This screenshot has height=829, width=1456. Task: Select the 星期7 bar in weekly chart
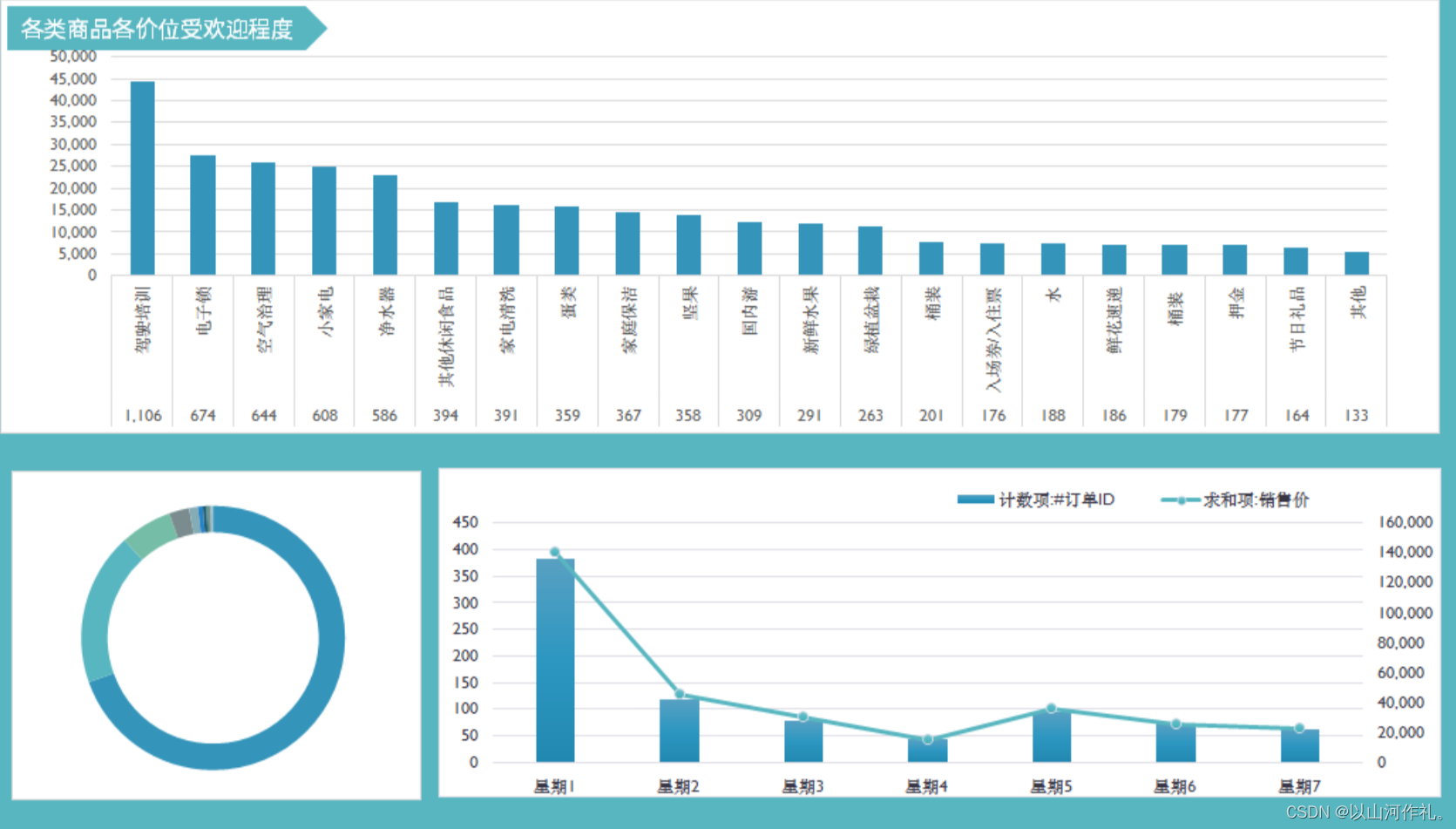pyautogui.click(x=1300, y=745)
